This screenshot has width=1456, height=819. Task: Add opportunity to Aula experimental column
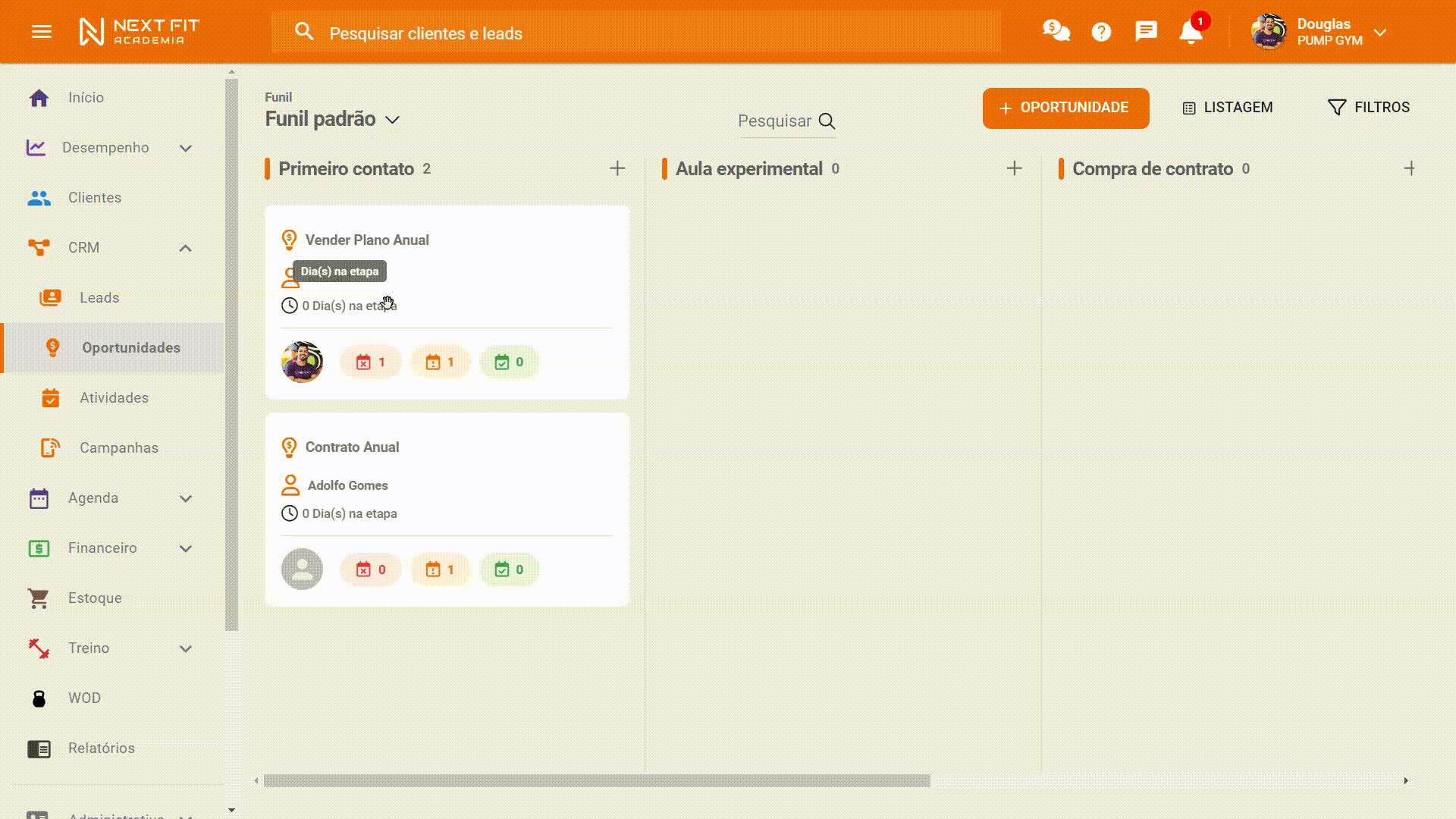(1014, 168)
